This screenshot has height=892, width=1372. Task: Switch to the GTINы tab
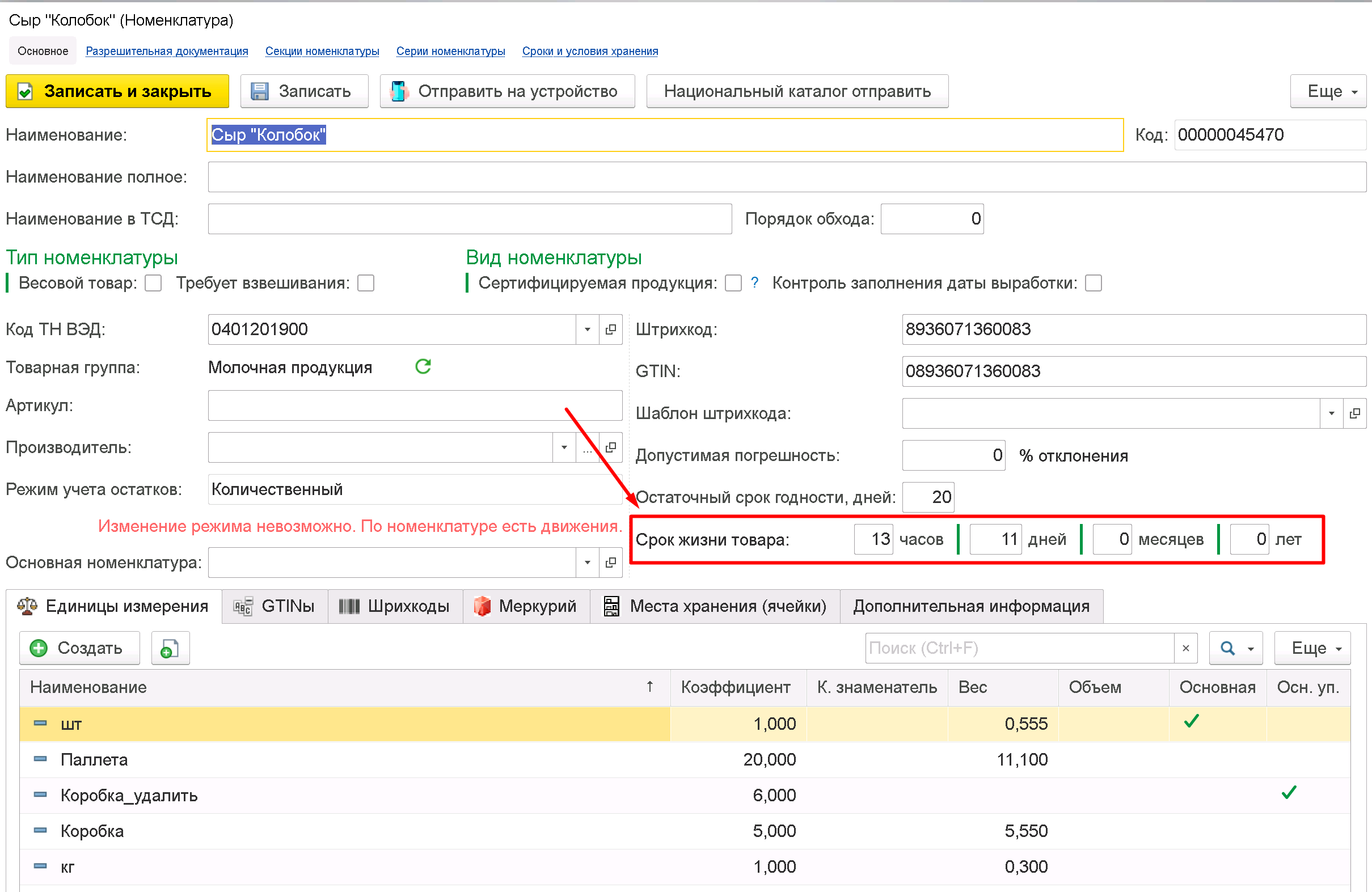point(275,606)
